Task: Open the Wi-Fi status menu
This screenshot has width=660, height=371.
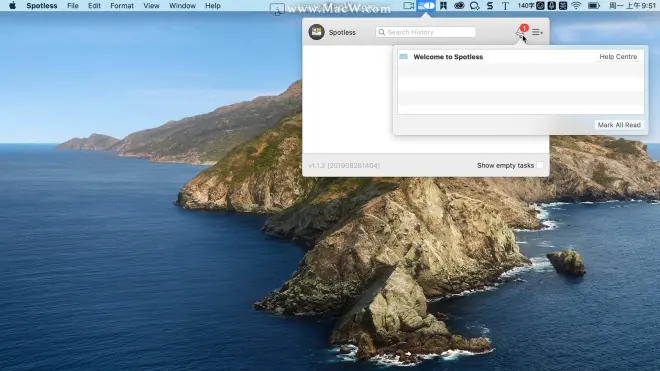Action: pos(576,5)
